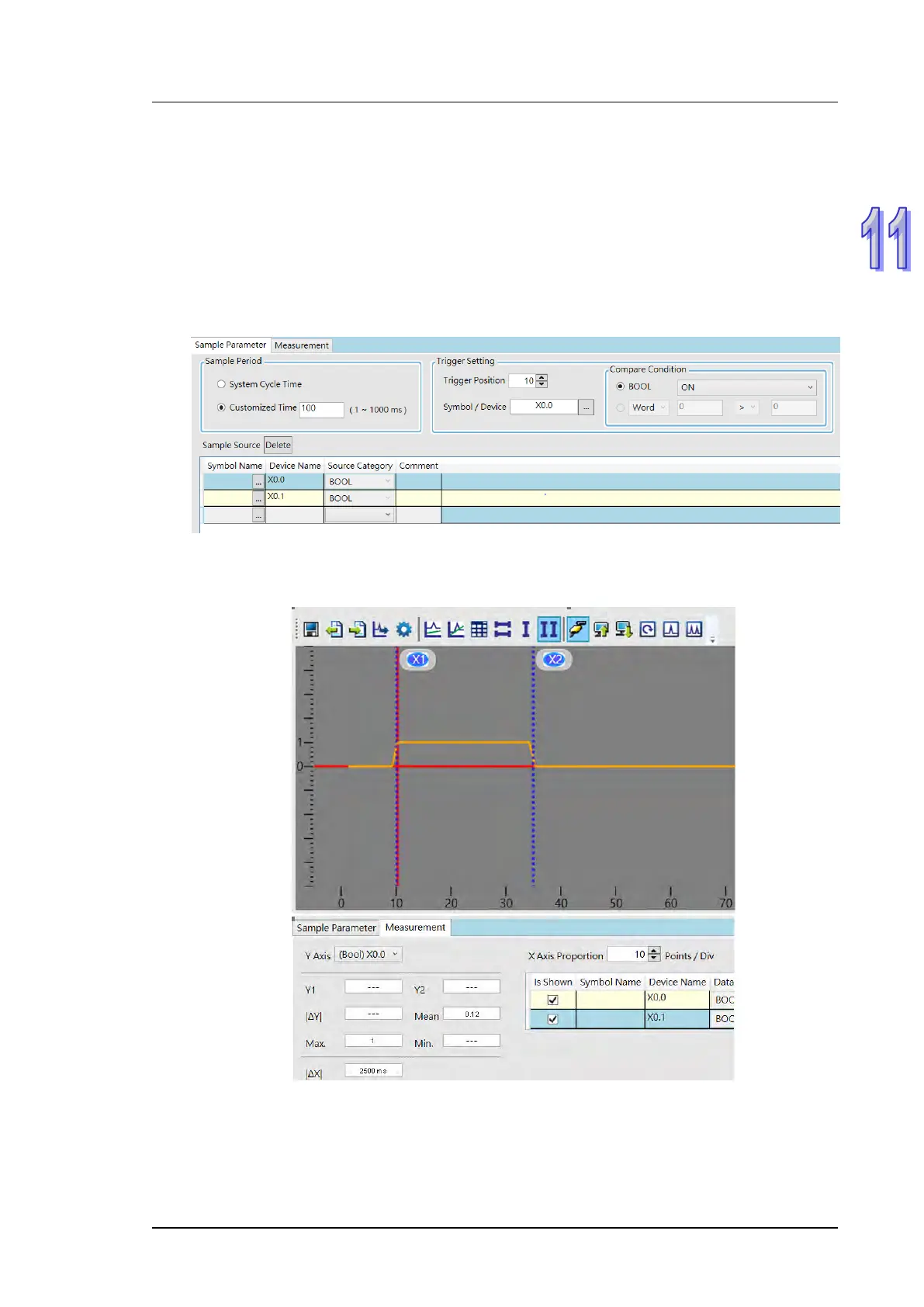Click the X2 cursor marker

pyautogui.click(x=554, y=660)
